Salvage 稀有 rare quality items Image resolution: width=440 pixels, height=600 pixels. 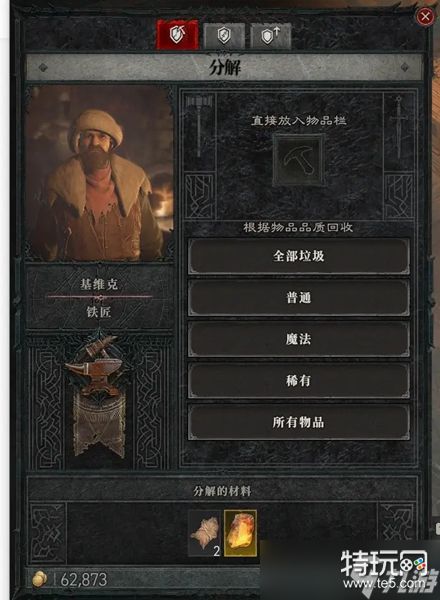point(298,381)
